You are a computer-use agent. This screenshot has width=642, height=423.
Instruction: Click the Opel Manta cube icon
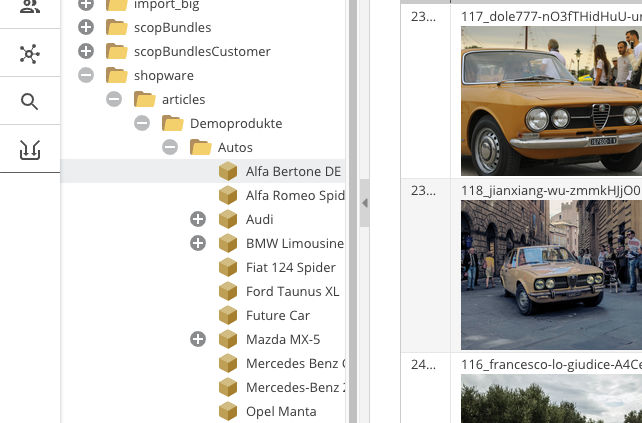(x=228, y=411)
